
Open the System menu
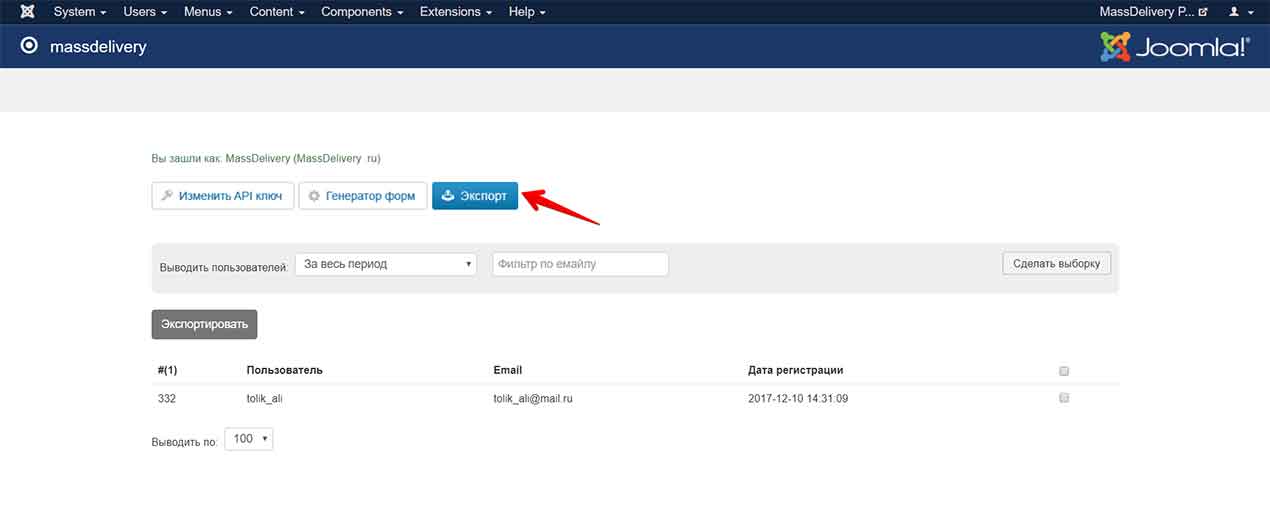(x=79, y=12)
